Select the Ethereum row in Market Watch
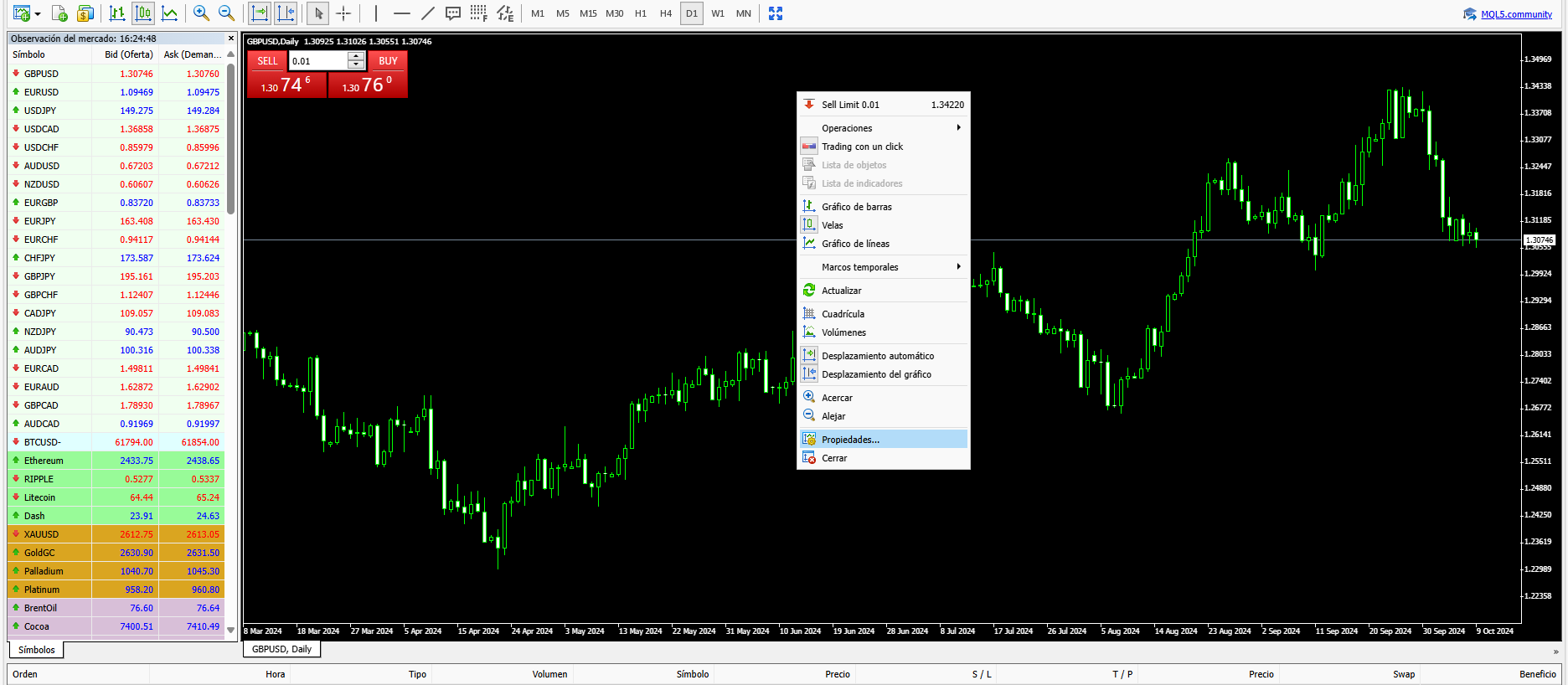 (x=116, y=461)
